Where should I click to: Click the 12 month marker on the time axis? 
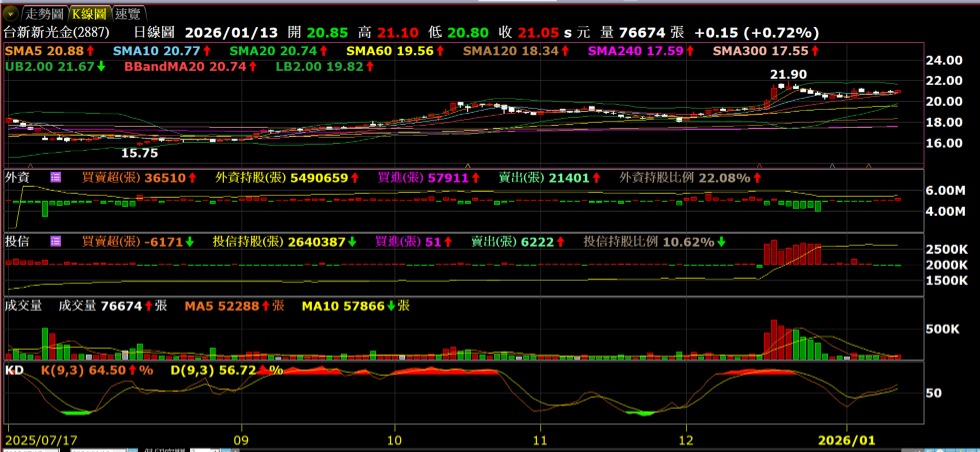point(686,440)
